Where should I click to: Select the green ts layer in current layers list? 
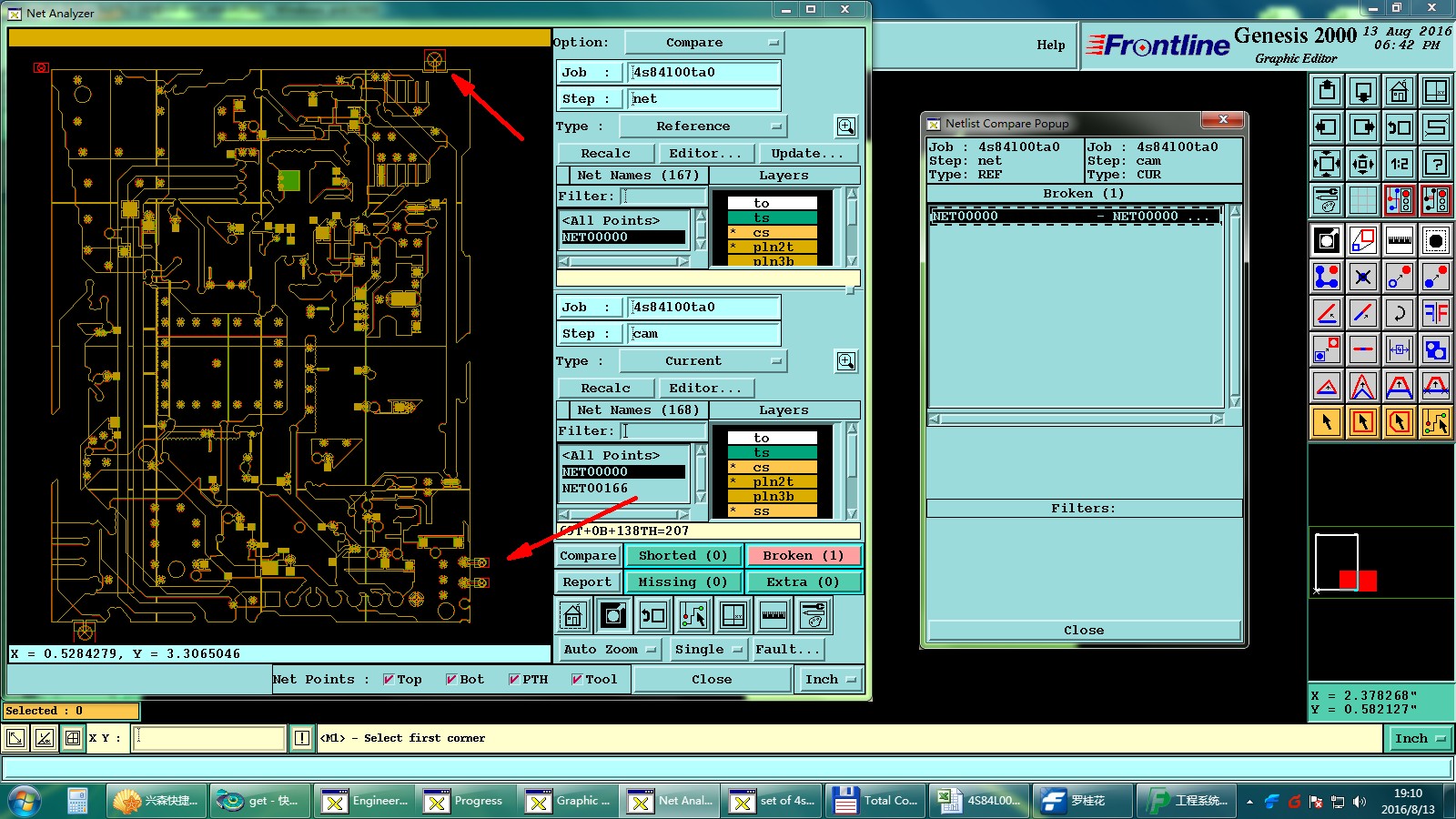point(772,453)
